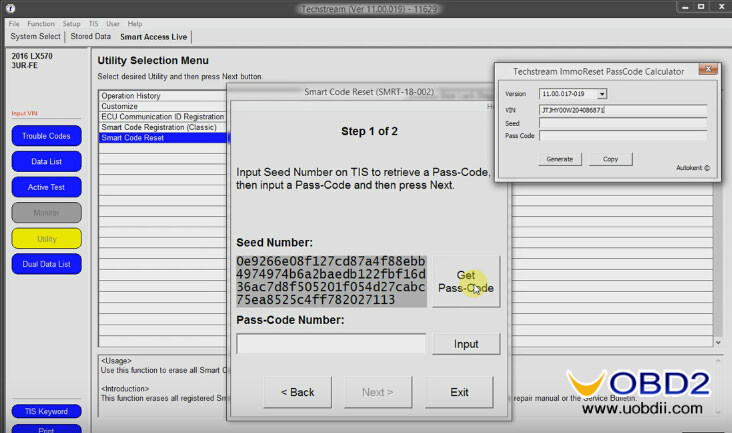Switch to System Select tab
The image size is (732, 433).
[35, 36]
